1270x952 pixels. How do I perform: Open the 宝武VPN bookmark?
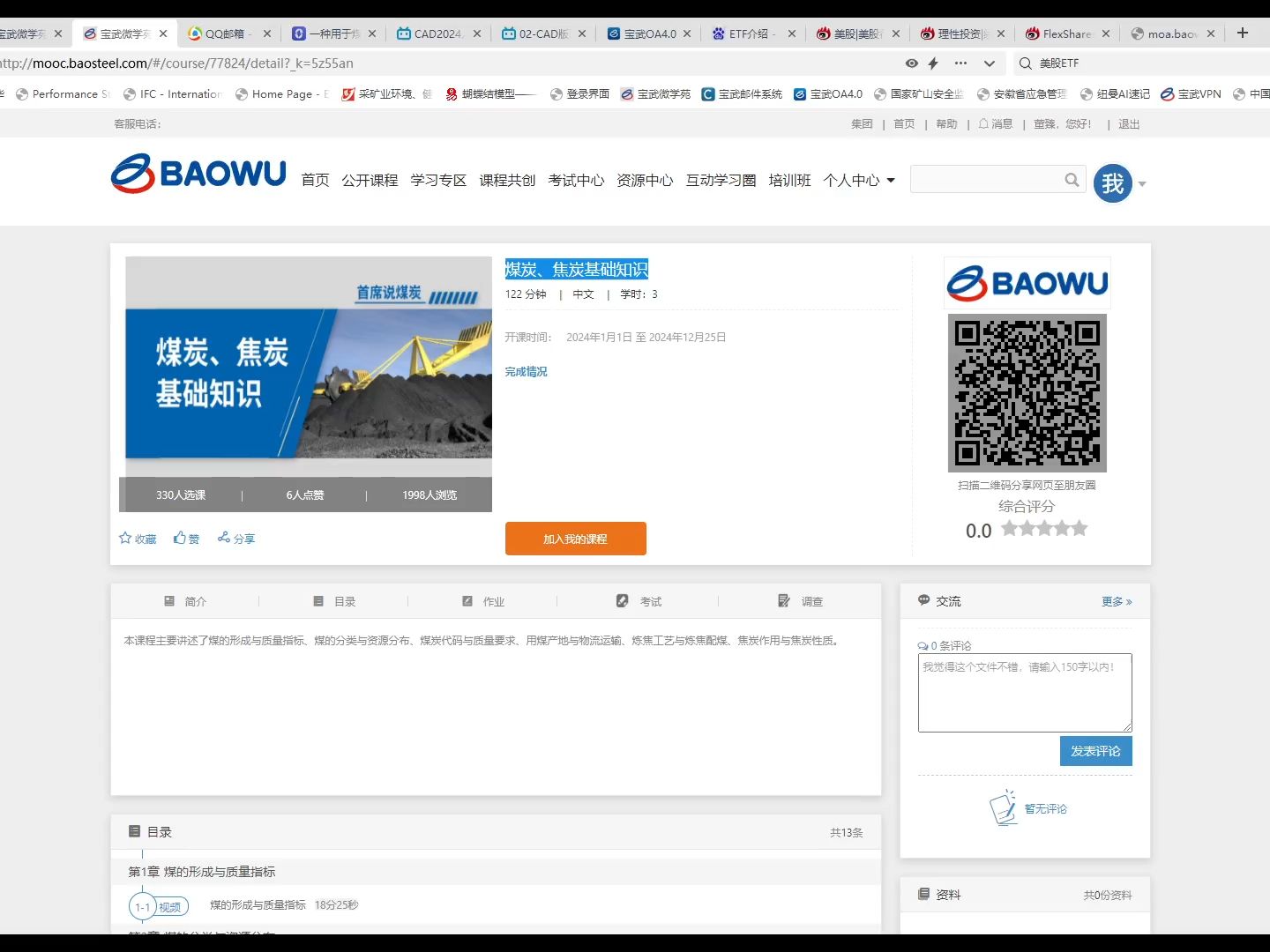coord(1191,94)
